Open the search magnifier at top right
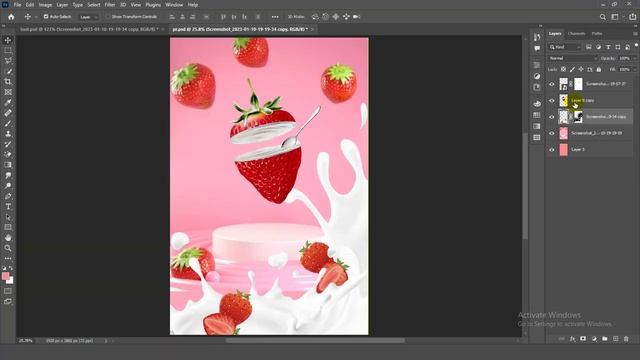Viewport: 640px width, 360px height. point(602,17)
